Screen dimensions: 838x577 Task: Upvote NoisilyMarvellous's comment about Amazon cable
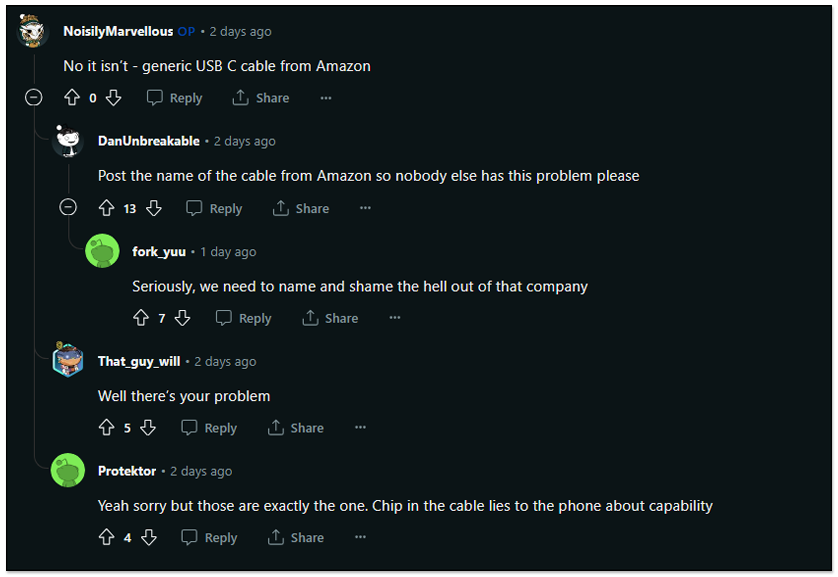[72, 98]
